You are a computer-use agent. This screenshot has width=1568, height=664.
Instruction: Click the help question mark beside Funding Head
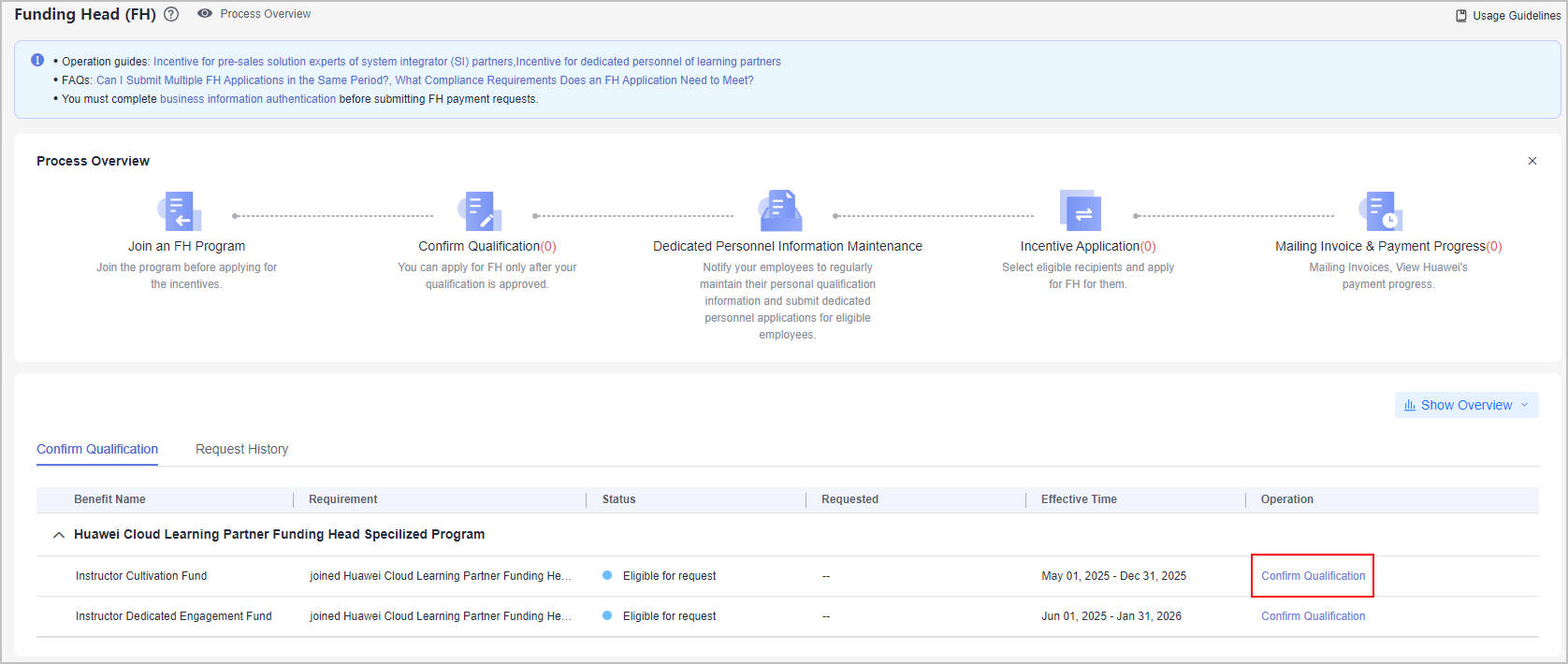pos(171,14)
